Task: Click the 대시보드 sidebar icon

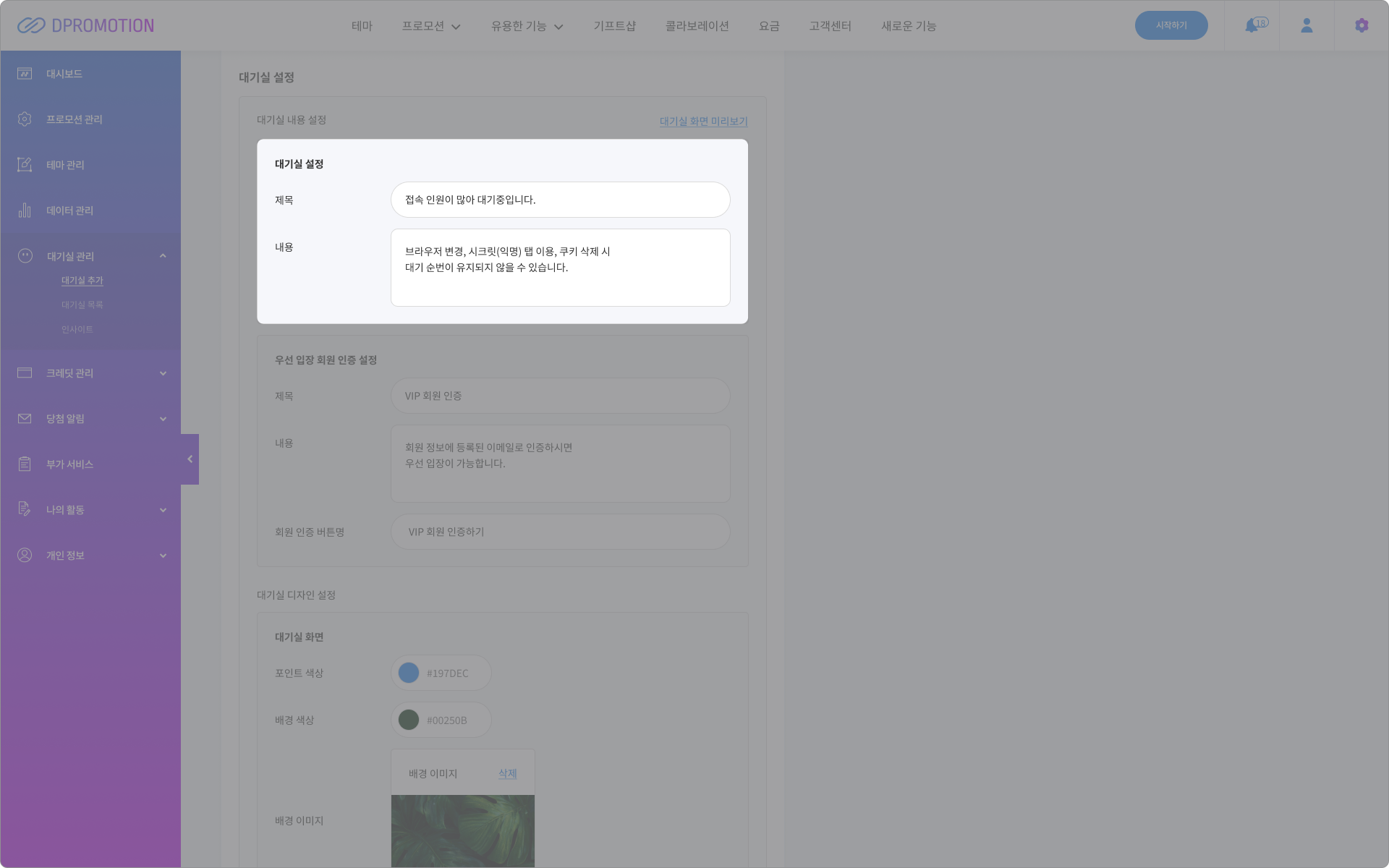Action: tap(25, 74)
